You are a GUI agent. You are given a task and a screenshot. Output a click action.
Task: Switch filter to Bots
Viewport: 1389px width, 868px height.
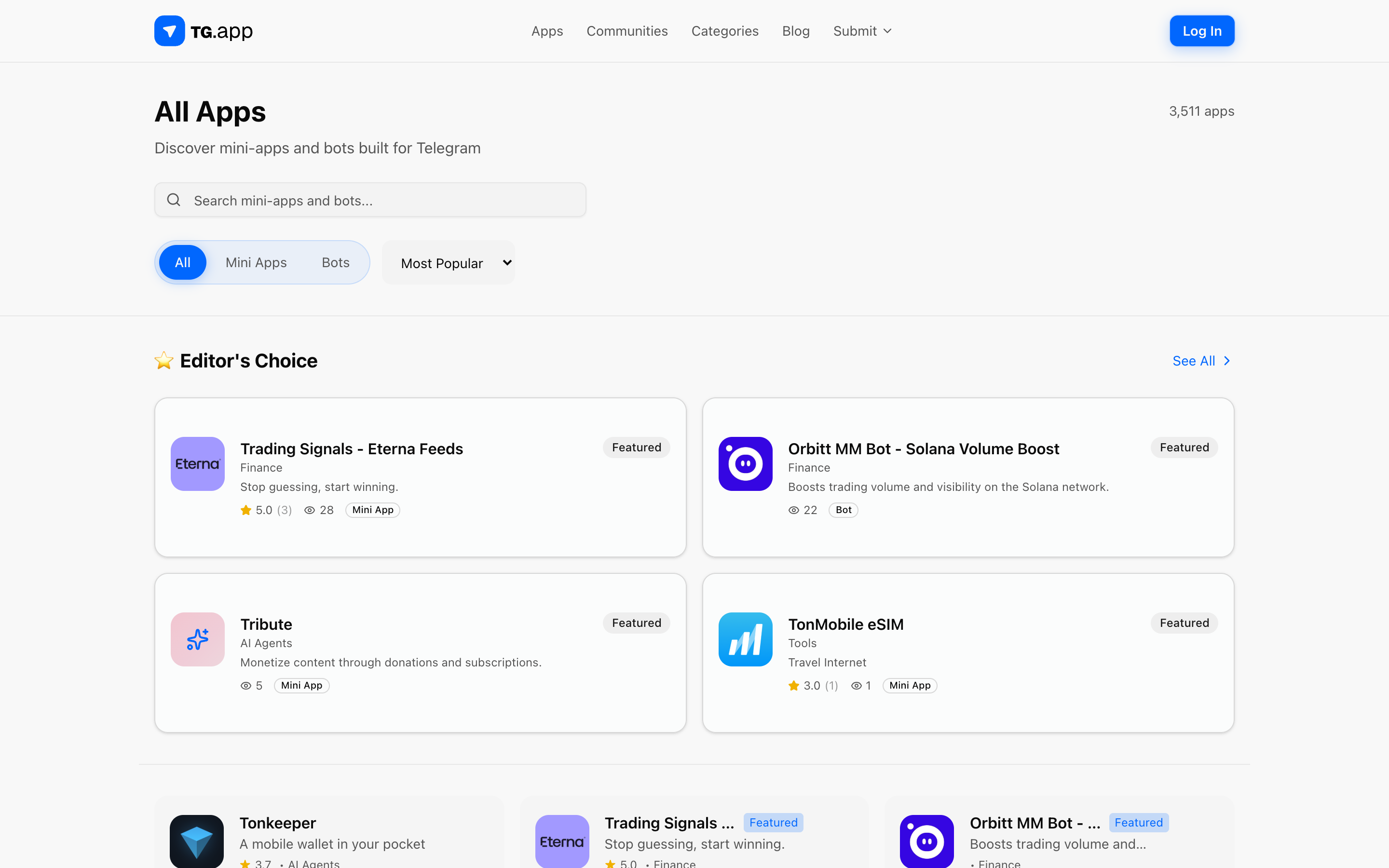336,262
